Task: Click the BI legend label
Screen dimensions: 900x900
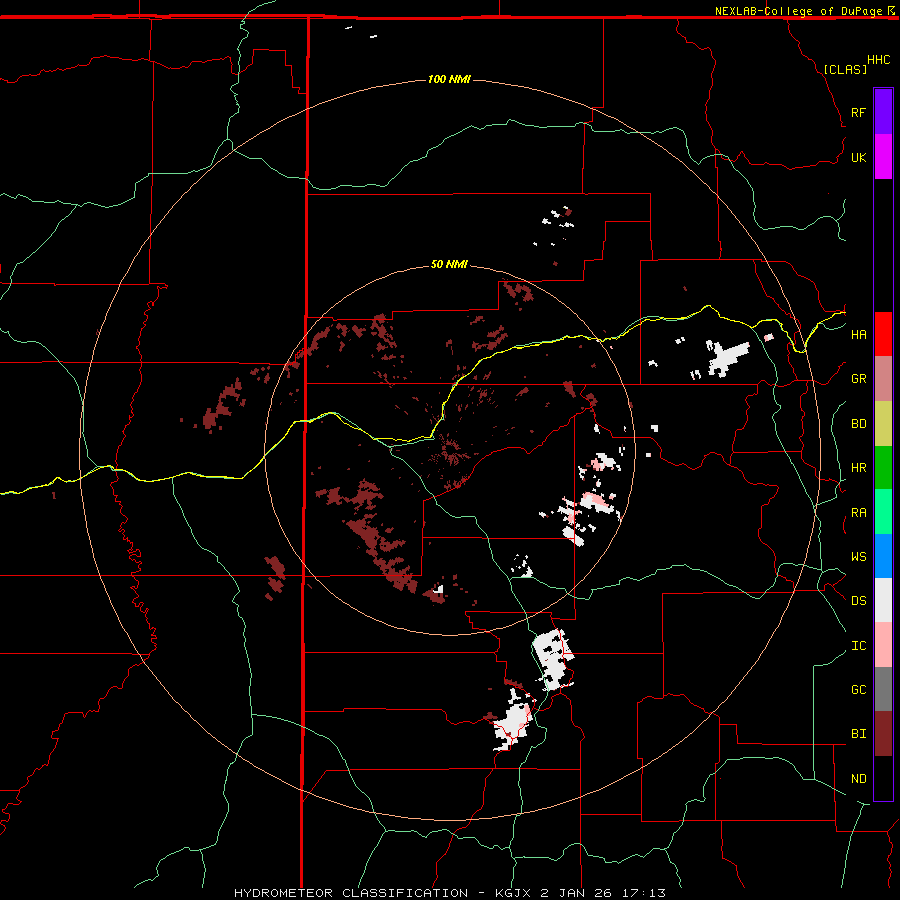Action: pos(858,734)
